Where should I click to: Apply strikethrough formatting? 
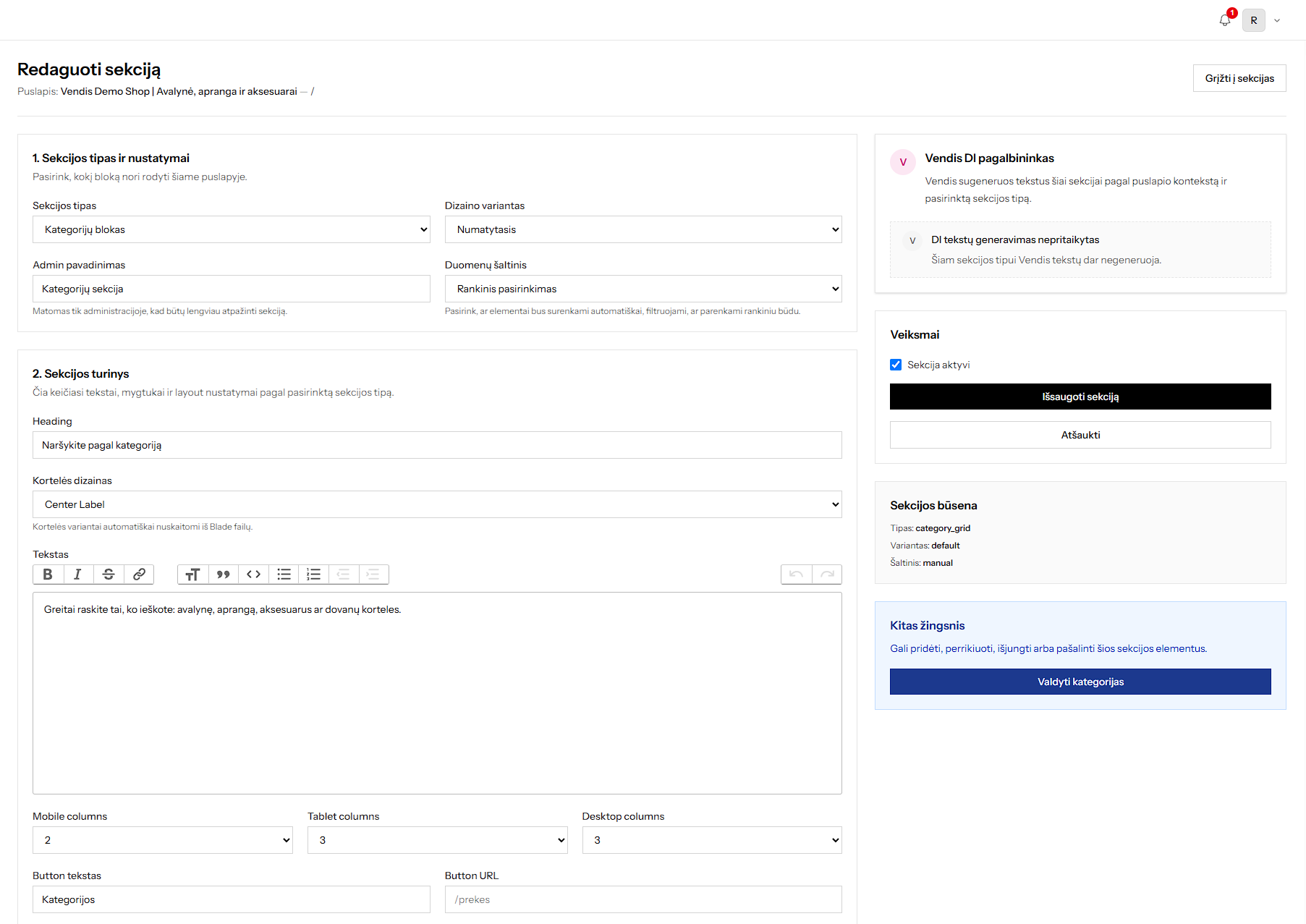point(109,575)
